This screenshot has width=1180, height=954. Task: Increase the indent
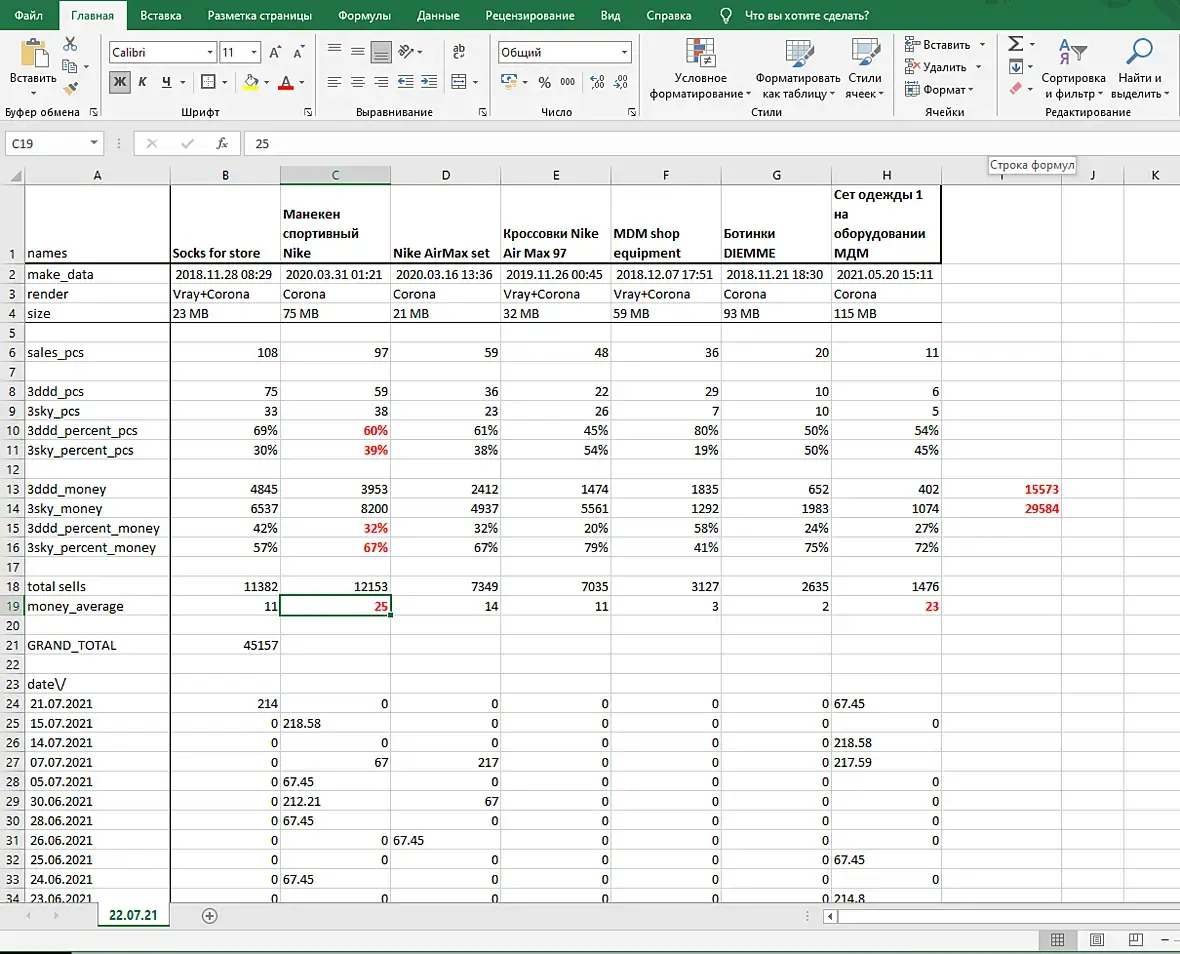429,82
